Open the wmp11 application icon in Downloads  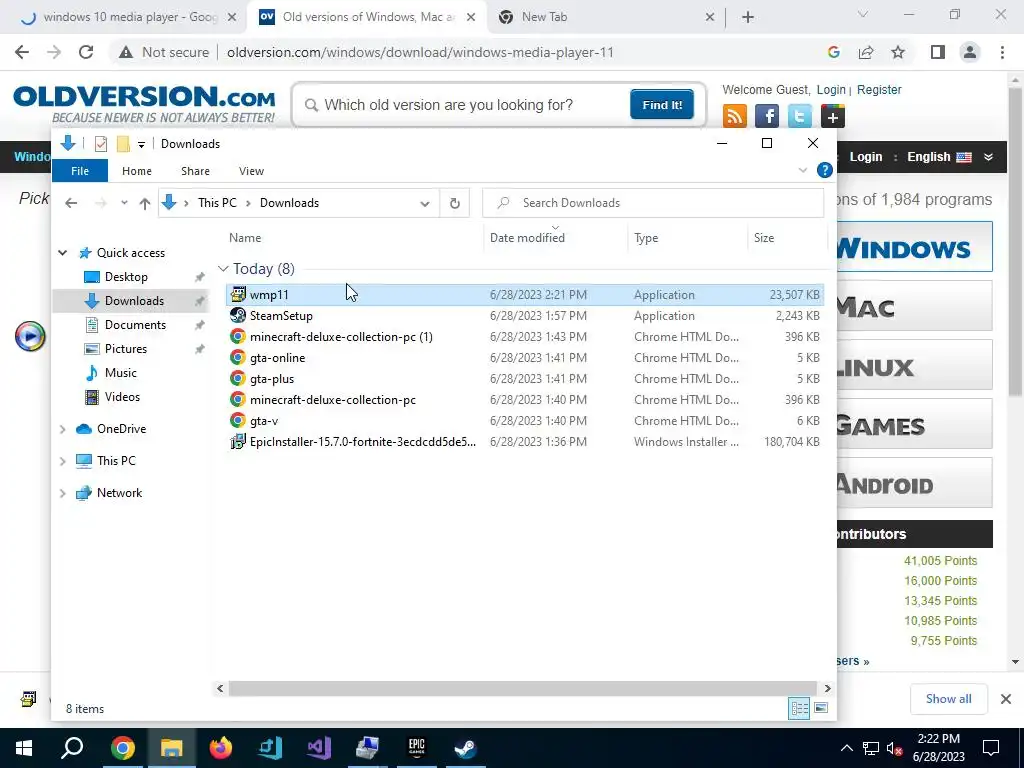238,295
